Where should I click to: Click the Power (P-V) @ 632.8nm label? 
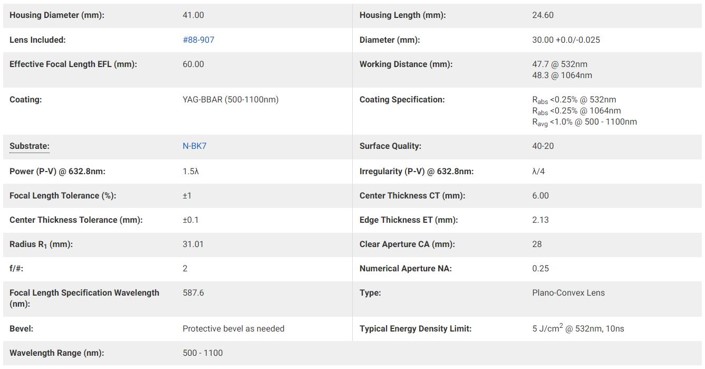pos(57,171)
